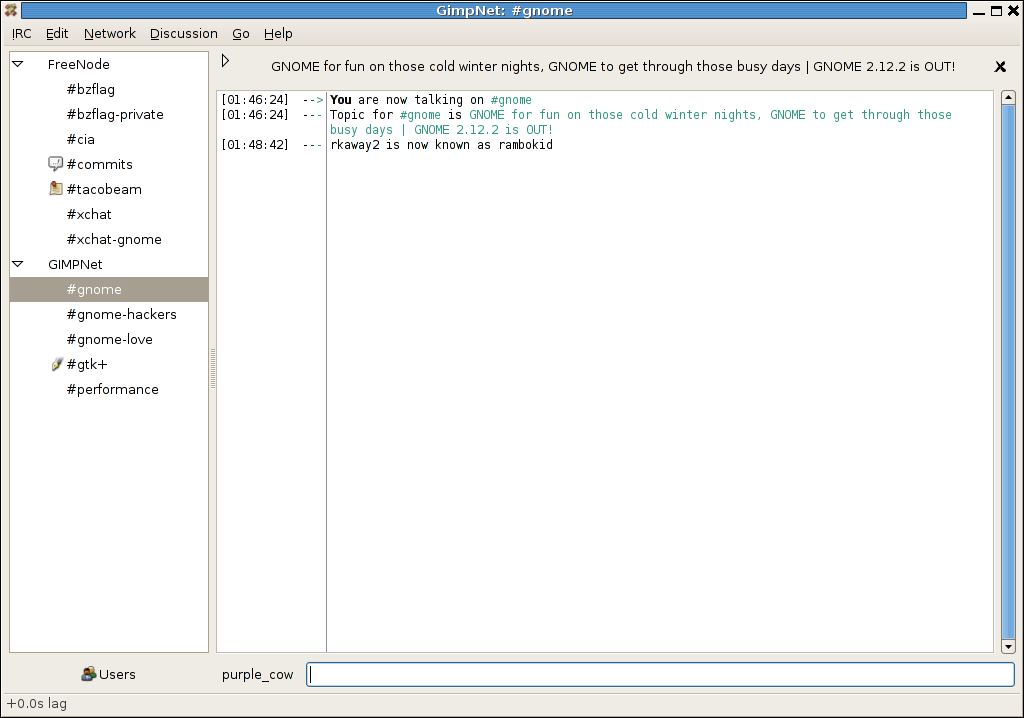Click the purple_cow nickname button
Viewport: 1024px width, 718px height.
257,674
